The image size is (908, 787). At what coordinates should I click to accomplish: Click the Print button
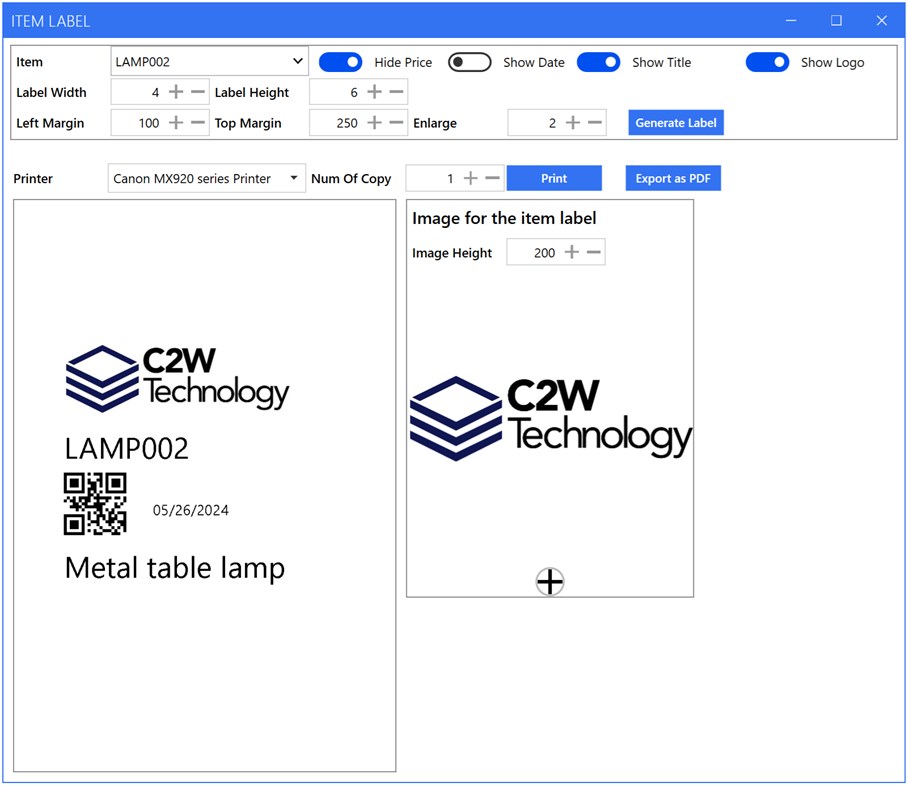554,178
